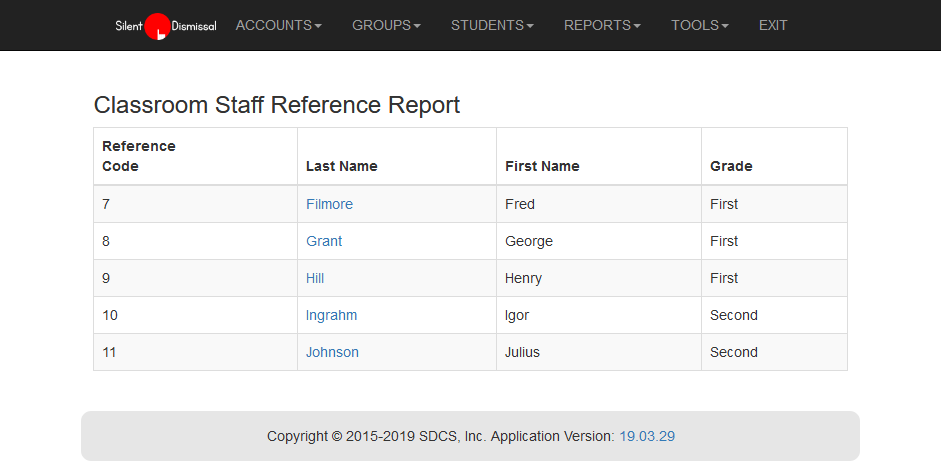Click the Hill last name link
941x465 pixels.
click(x=315, y=278)
